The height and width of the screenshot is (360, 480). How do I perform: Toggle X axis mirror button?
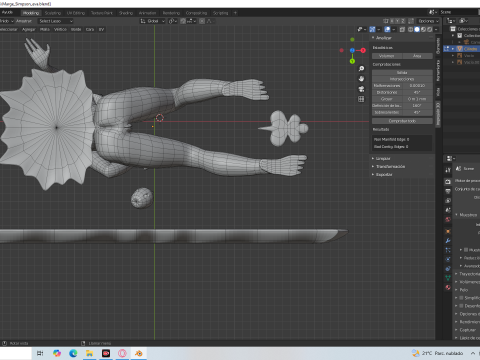(392, 21)
